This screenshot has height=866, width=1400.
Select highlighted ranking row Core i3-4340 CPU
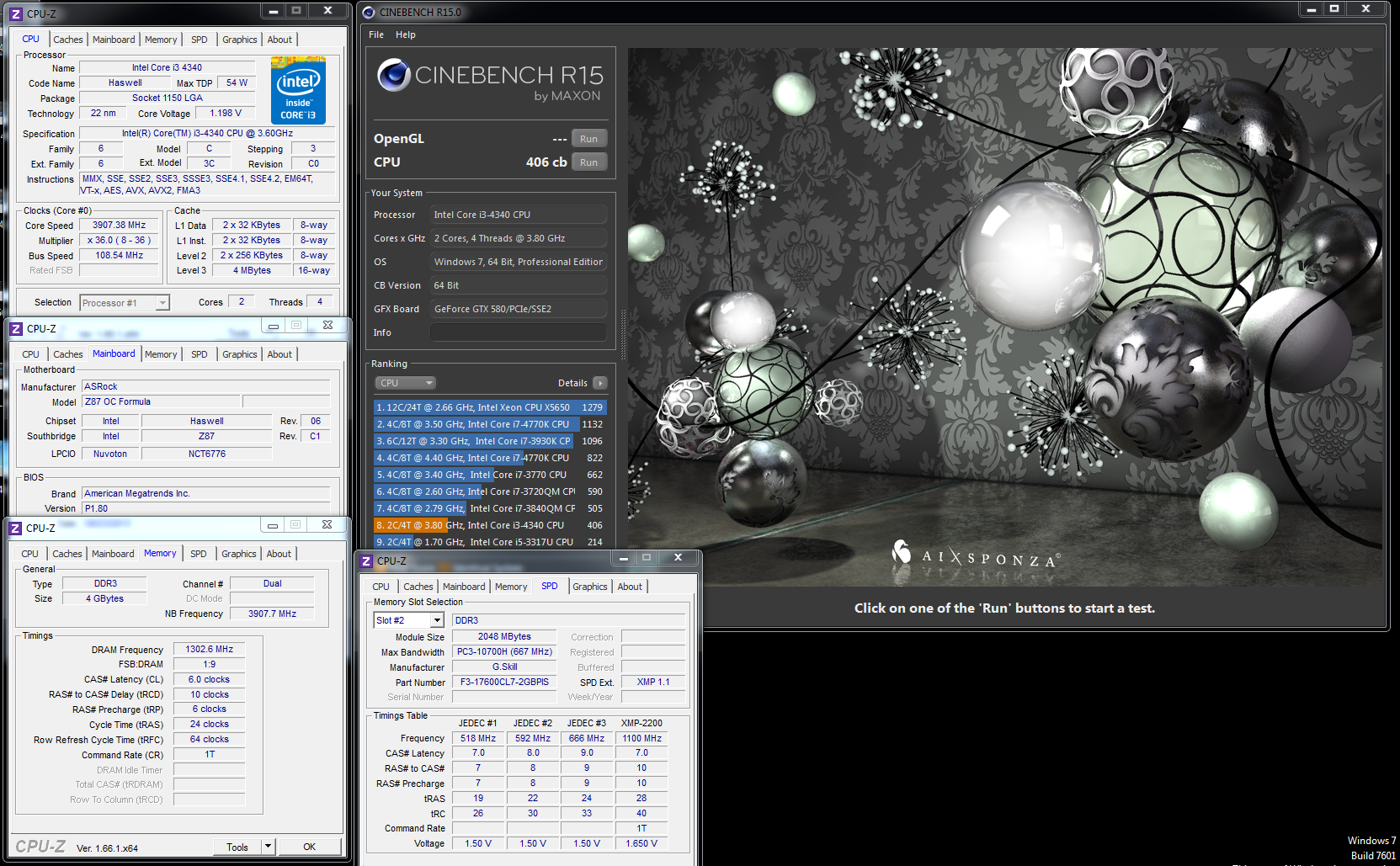pos(490,525)
